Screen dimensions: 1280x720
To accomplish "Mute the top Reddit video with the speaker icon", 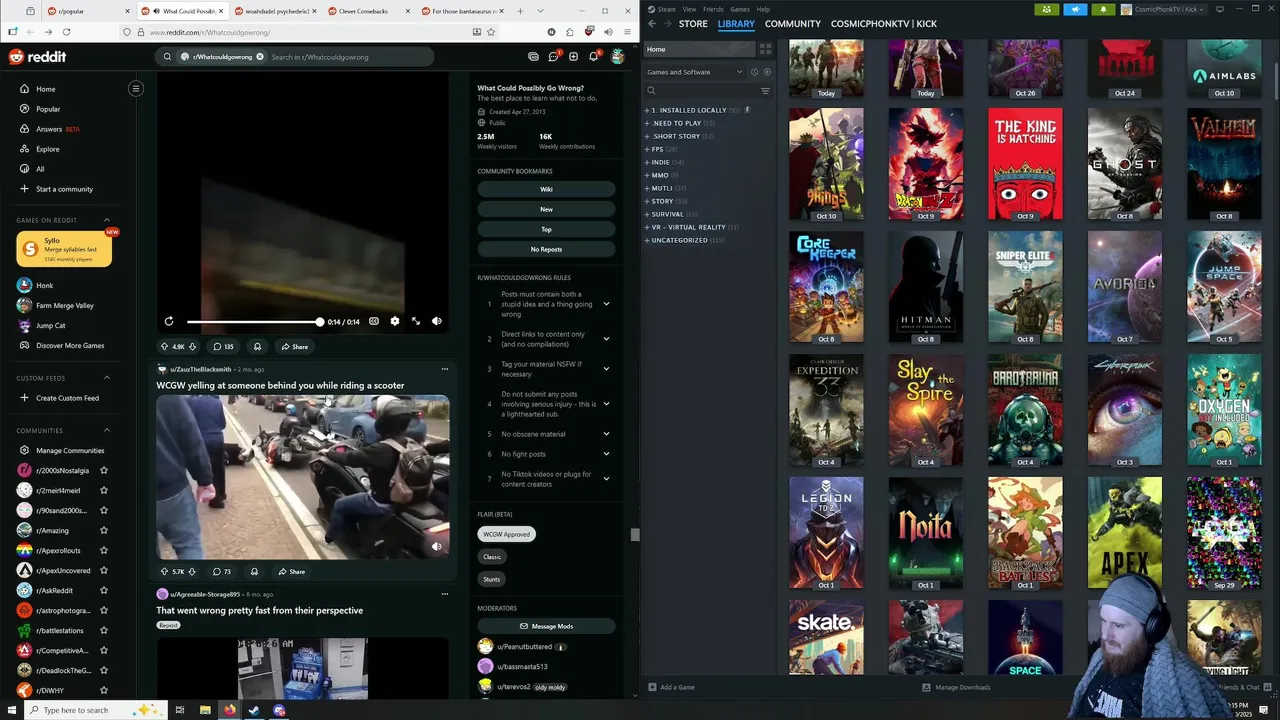I will pos(437,321).
